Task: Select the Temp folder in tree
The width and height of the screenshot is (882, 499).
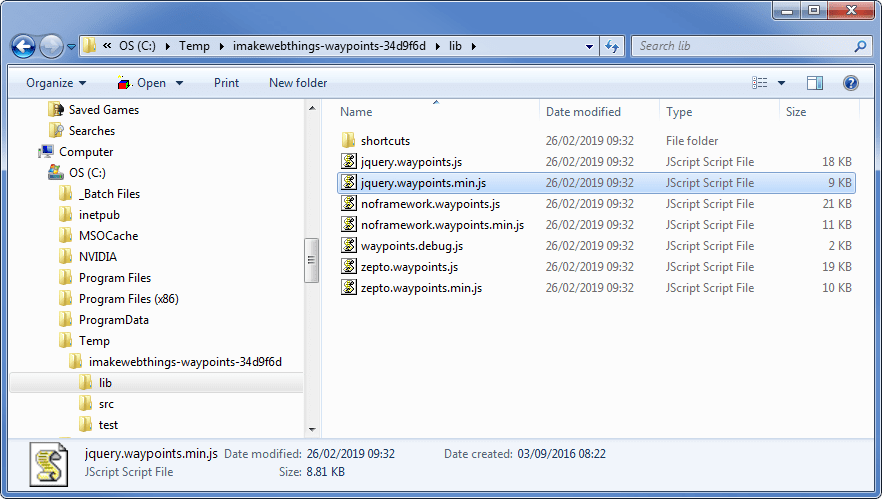Action: [x=94, y=341]
